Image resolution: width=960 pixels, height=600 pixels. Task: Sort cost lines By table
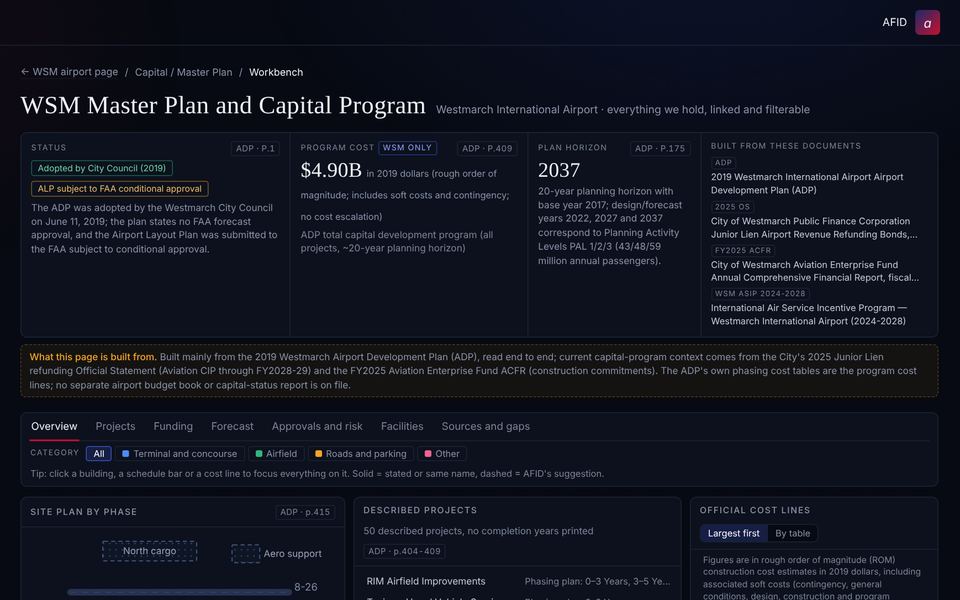792,533
